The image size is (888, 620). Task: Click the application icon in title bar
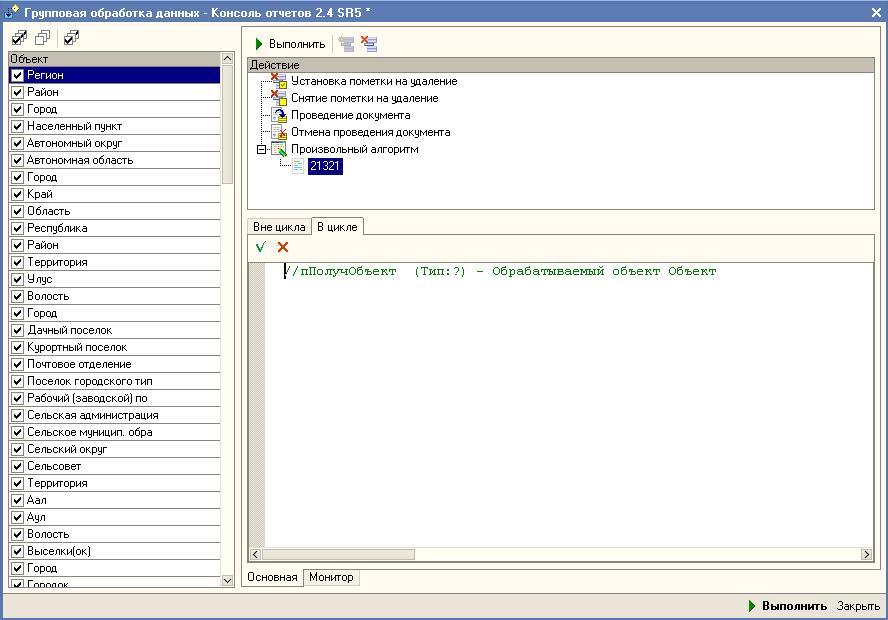11,11
